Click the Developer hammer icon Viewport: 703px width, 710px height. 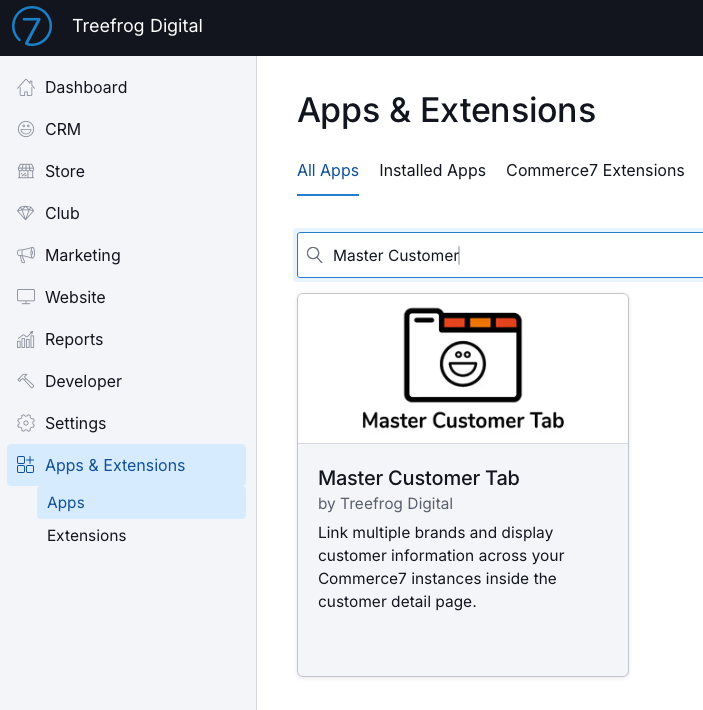[x=26, y=381]
